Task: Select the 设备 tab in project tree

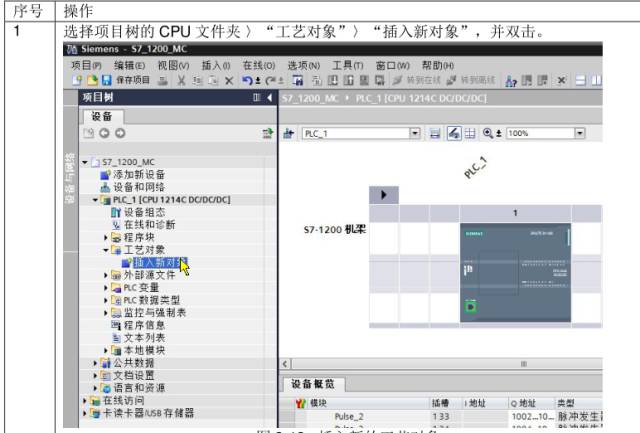Action: [x=102, y=117]
